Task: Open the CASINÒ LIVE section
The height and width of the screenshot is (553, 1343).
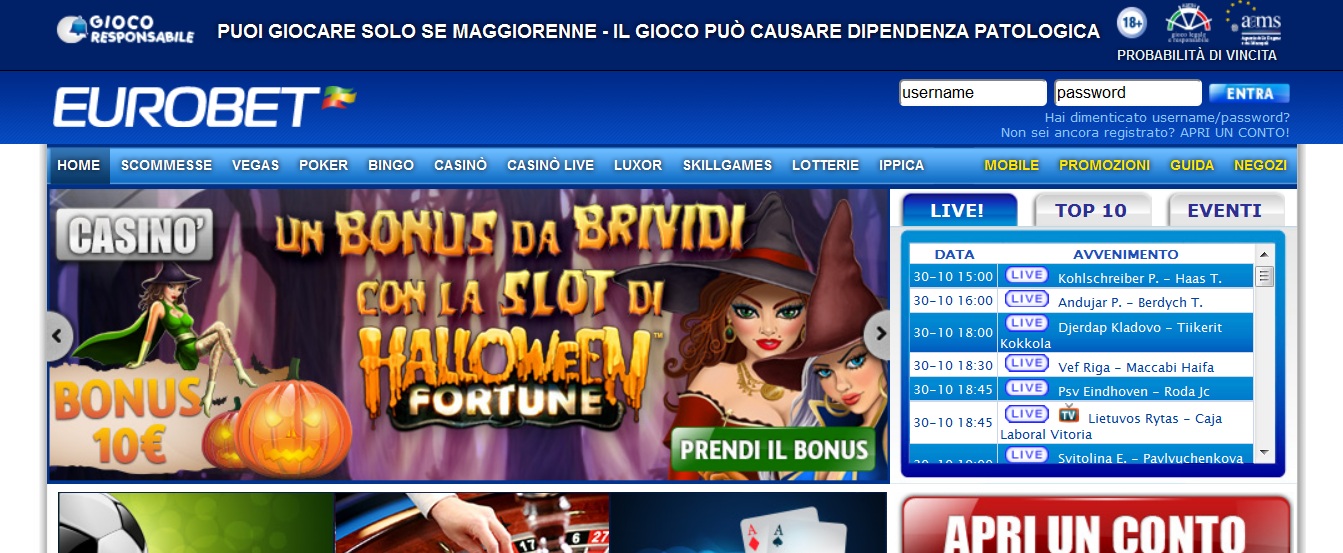Action: (x=550, y=165)
